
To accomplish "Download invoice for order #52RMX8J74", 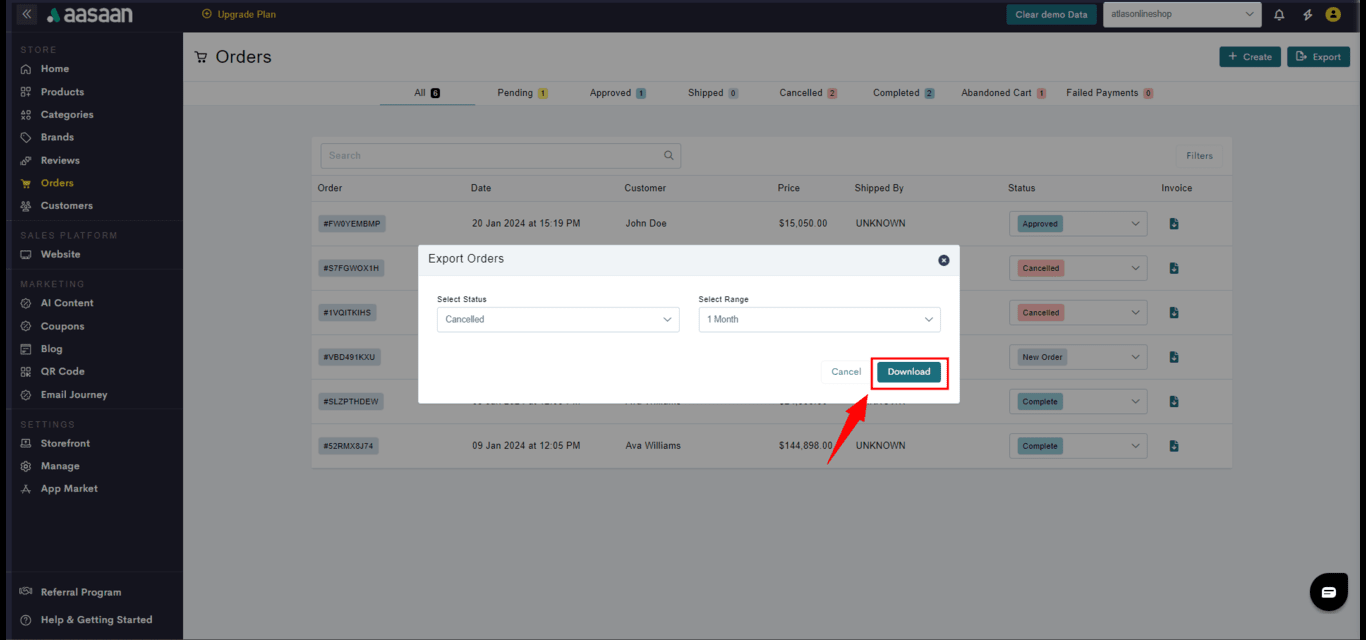I will click(1174, 446).
